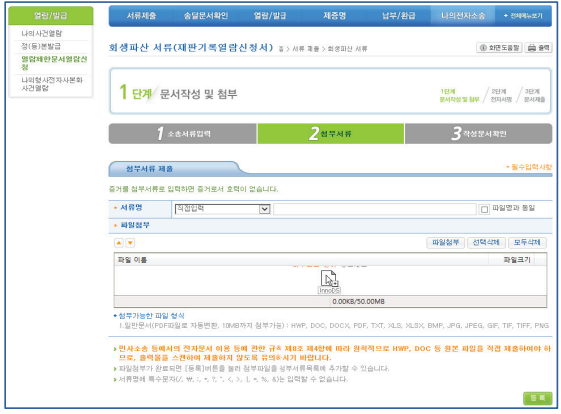Click the green 등록 register button
This screenshot has height=414, width=561.
coord(537,398)
